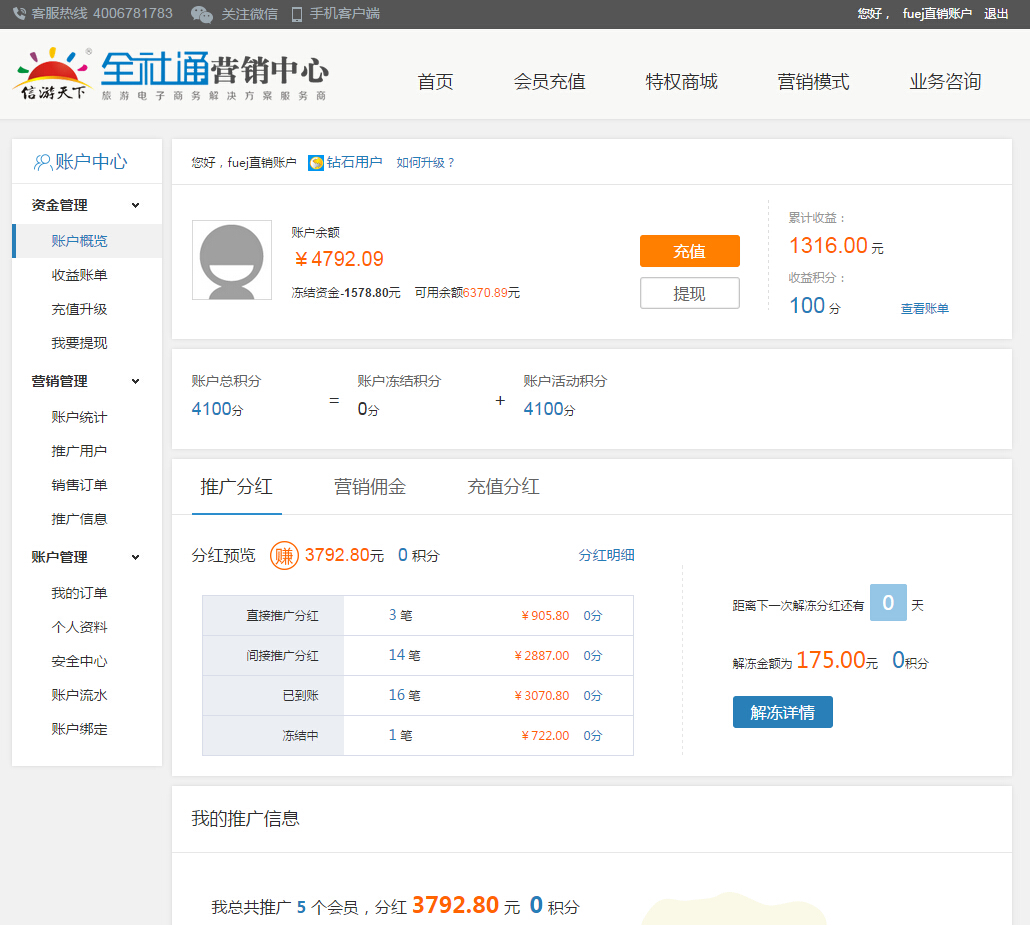Click the diamond user badge icon

(x=316, y=162)
